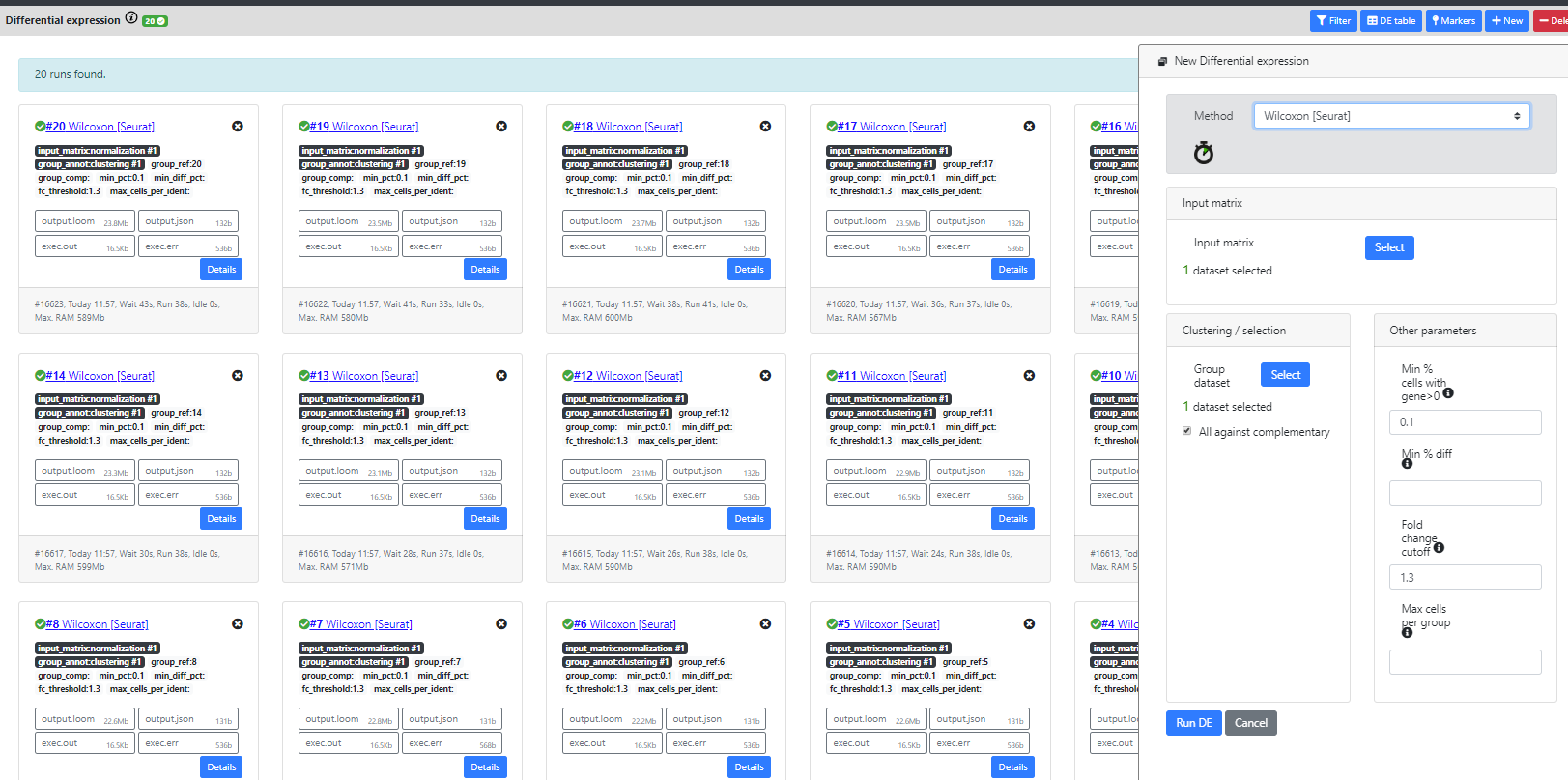Click info icon for Min % cells with gene>0

click(x=1448, y=393)
